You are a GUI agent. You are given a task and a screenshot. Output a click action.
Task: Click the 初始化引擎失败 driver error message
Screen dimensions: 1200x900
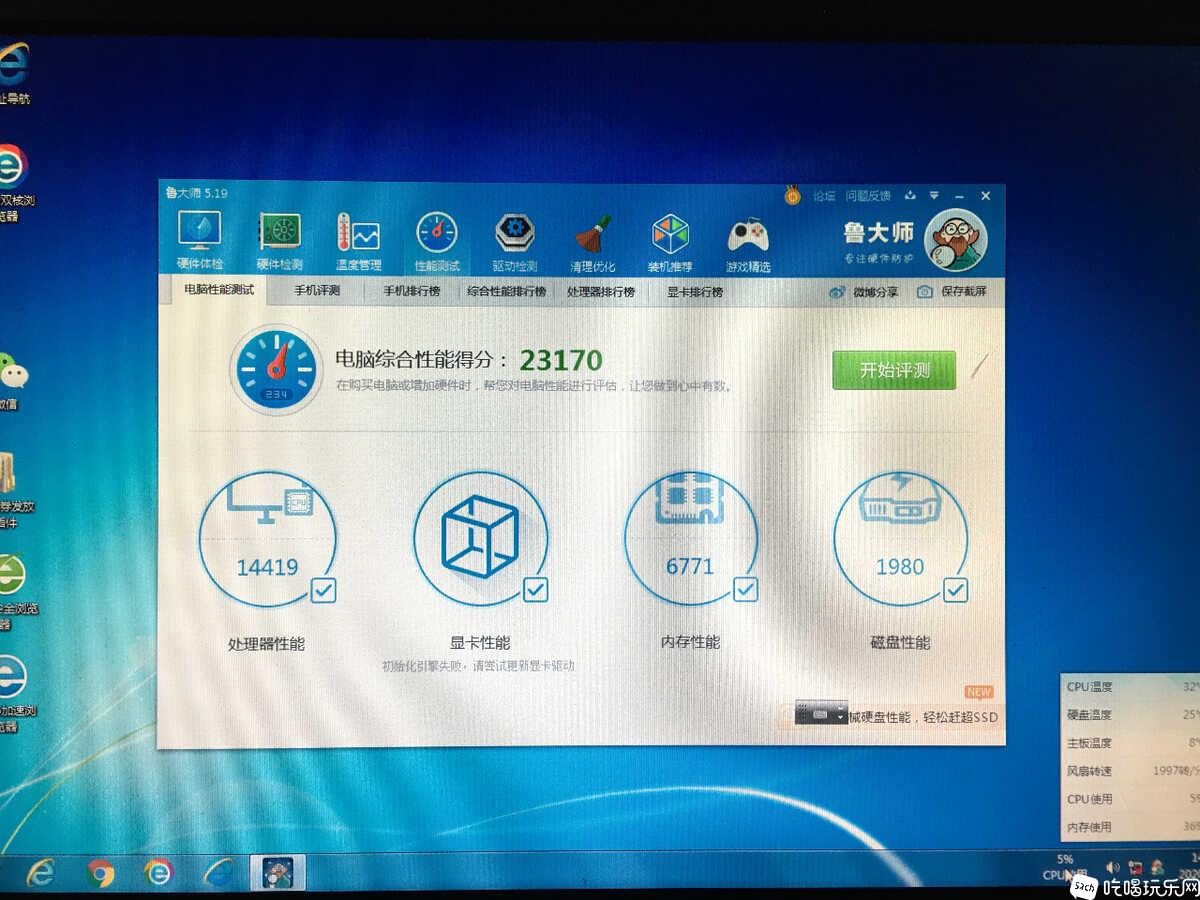pyautogui.click(x=478, y=666)
